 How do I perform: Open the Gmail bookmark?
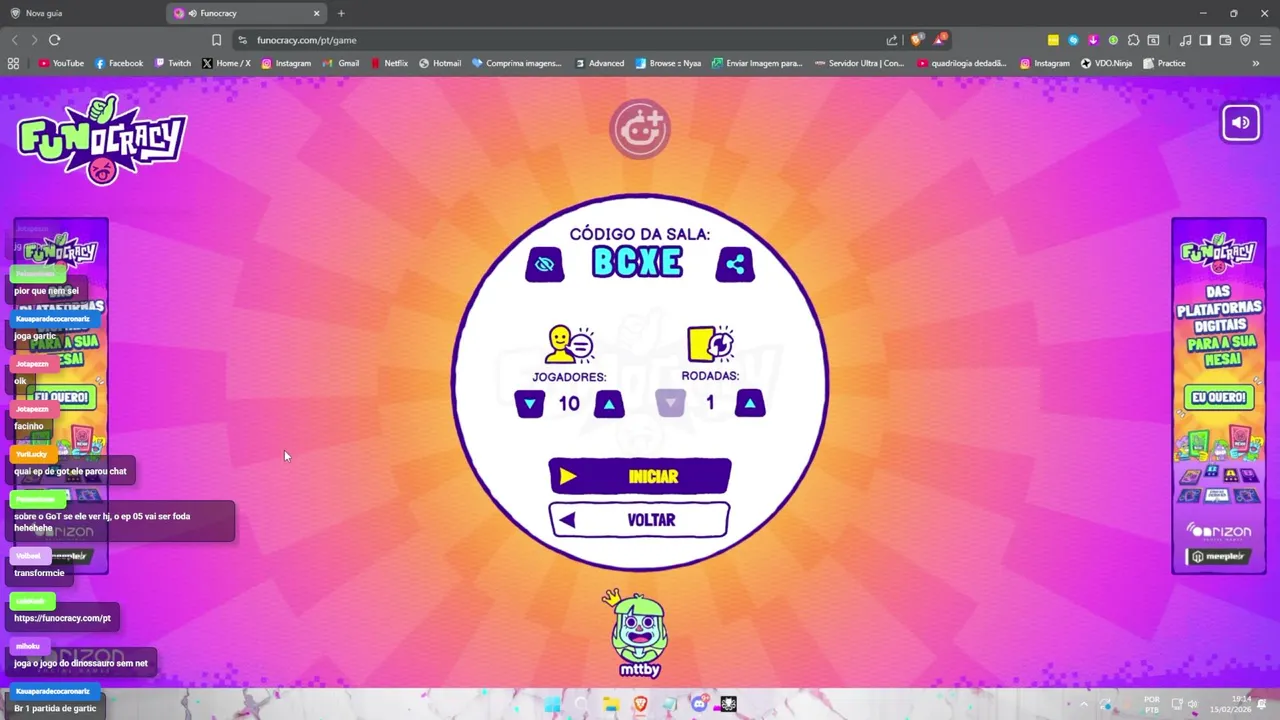[341, 63]
